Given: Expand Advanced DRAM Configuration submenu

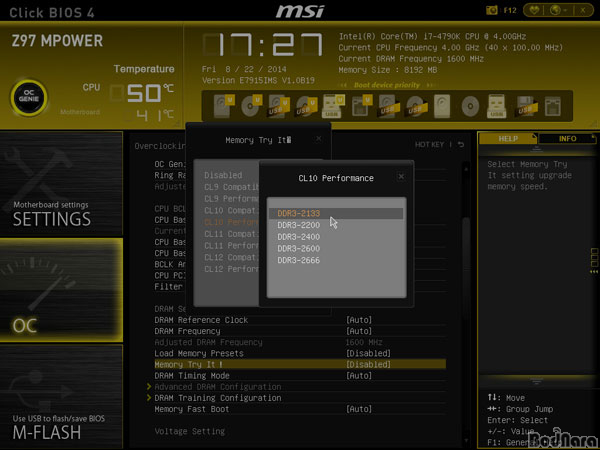Looking at the screenshot, I should pyautogui.click(x=218, y=387).
